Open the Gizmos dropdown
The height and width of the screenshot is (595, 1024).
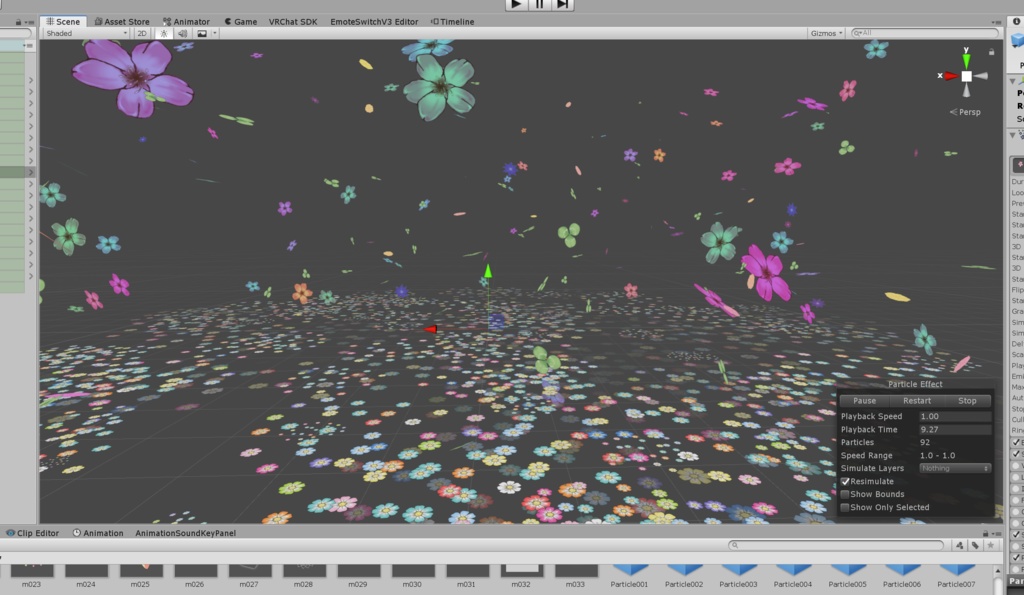tap(826, 33)
